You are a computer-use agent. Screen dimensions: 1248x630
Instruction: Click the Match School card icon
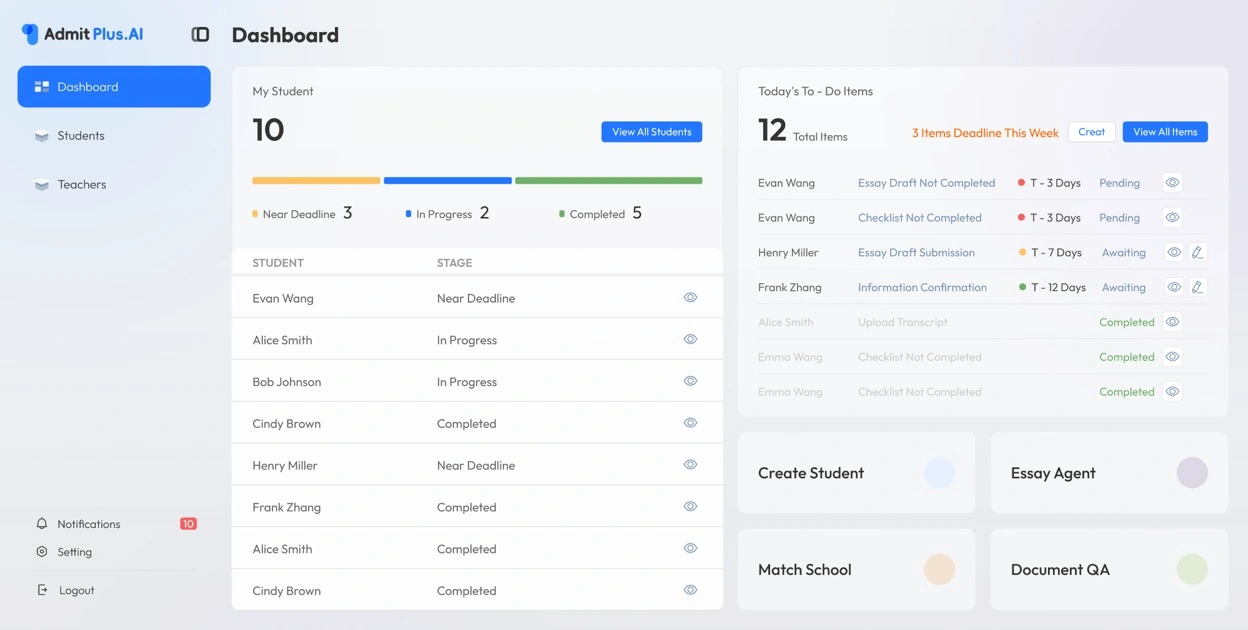coord(939,568)
